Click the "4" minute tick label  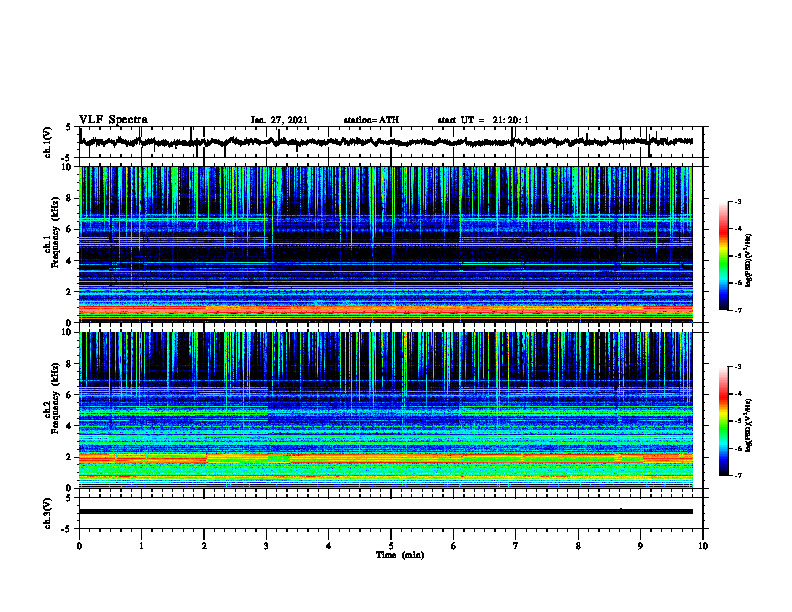point(329,546)
